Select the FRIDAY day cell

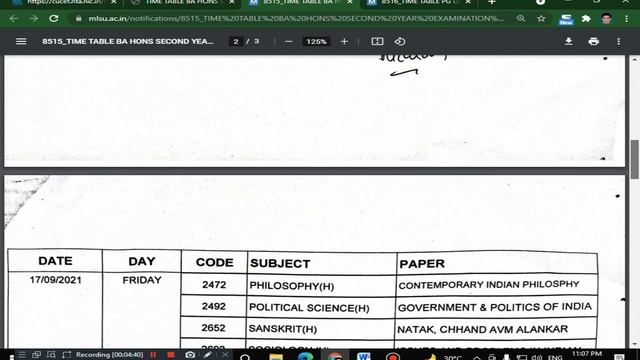(x=142, y=280)
